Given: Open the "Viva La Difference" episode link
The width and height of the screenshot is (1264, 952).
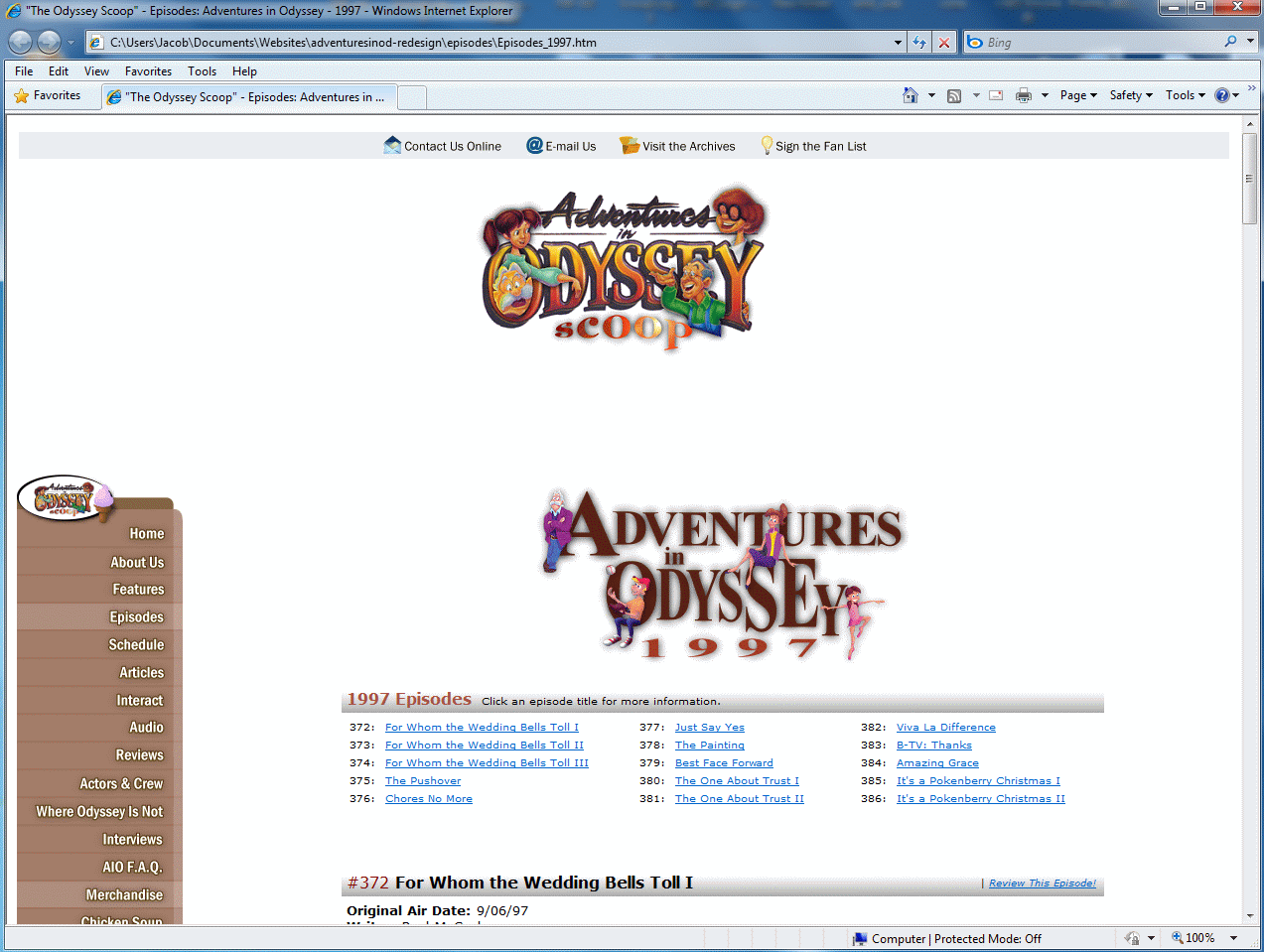Looking at the screenshot, I should pyautogui.click(x=946, y=728).
